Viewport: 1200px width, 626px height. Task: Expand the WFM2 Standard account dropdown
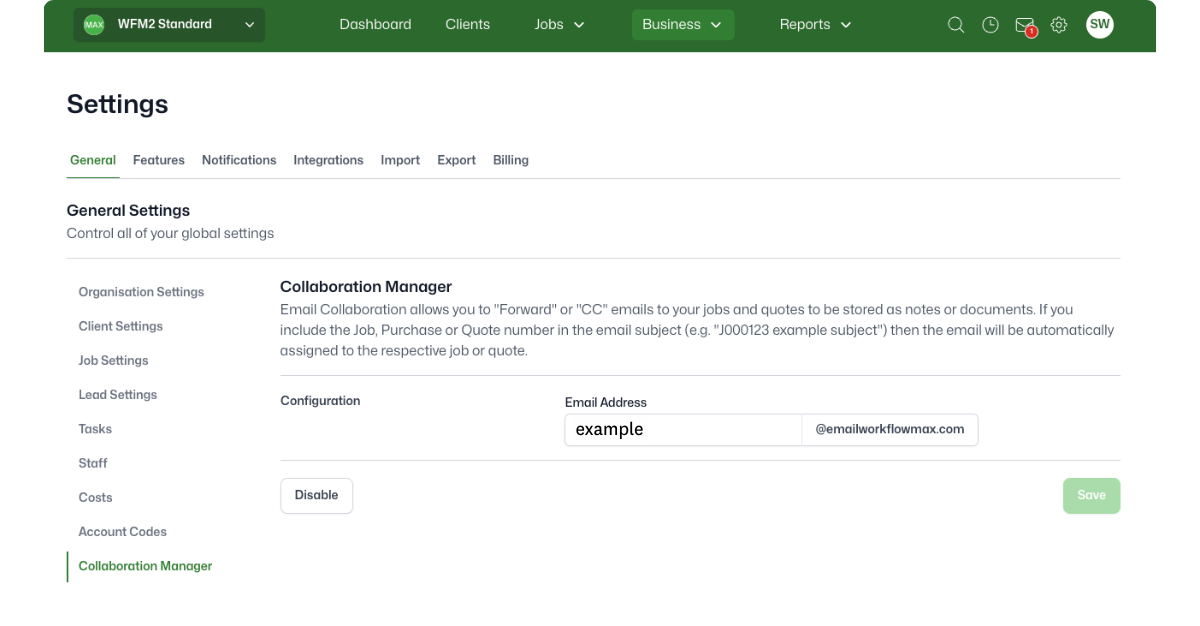coord(249,25)
